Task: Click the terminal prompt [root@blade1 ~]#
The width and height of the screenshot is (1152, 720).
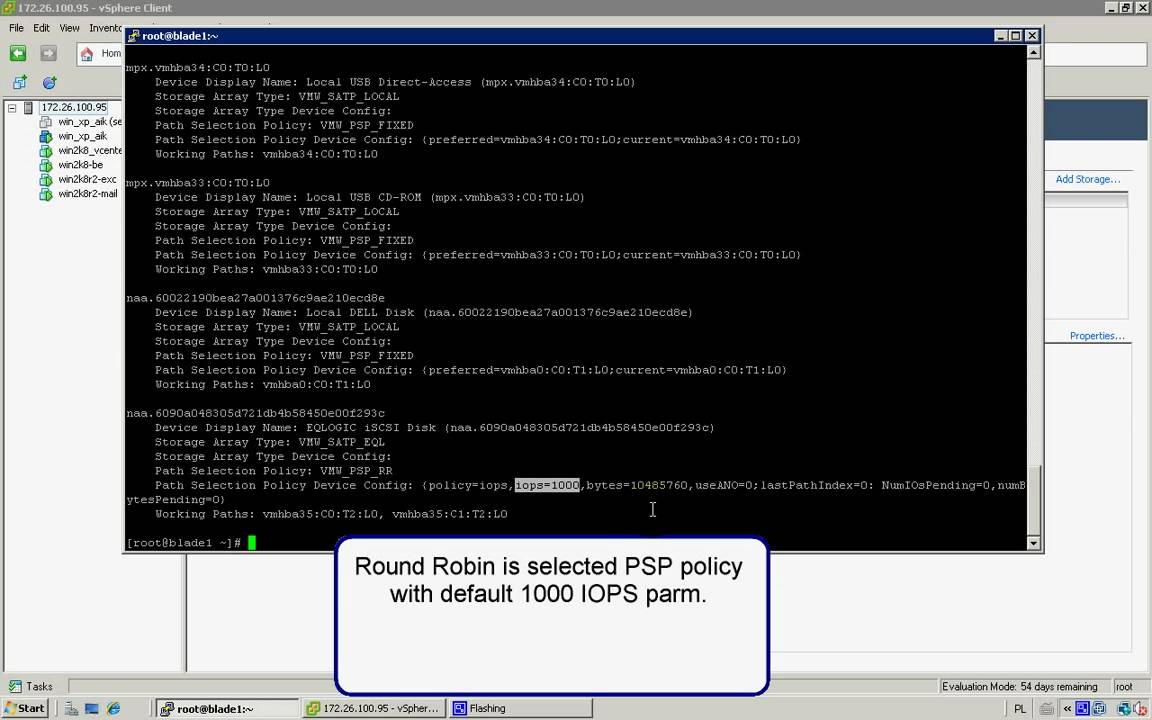Action: (x=184, y=543)
